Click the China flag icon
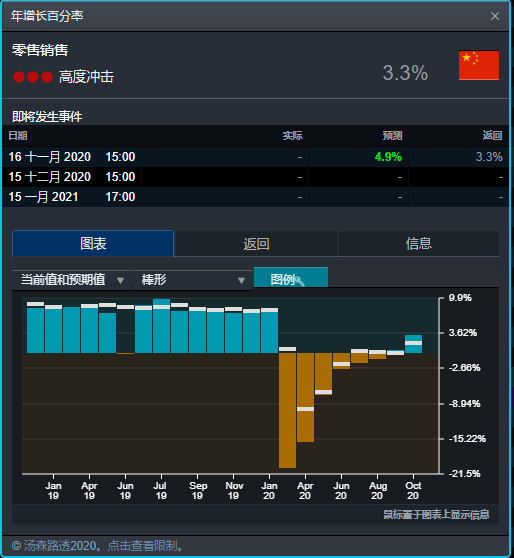Screen dimensions: 514x558 coord(479,65)
